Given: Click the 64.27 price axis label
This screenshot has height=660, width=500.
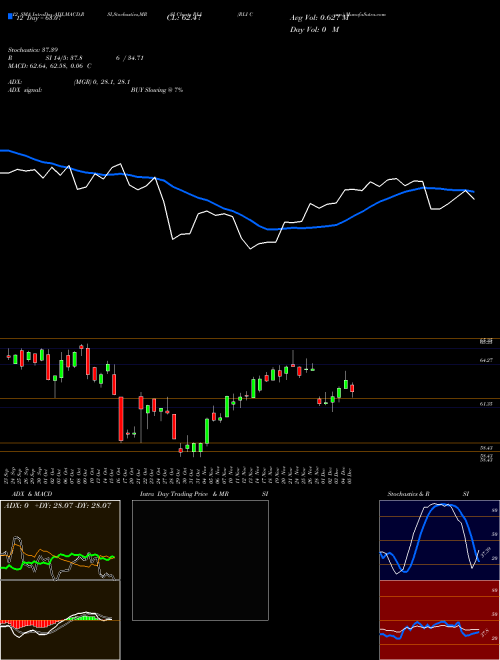Looking at the screenshot, I should [x=487, y=360].
